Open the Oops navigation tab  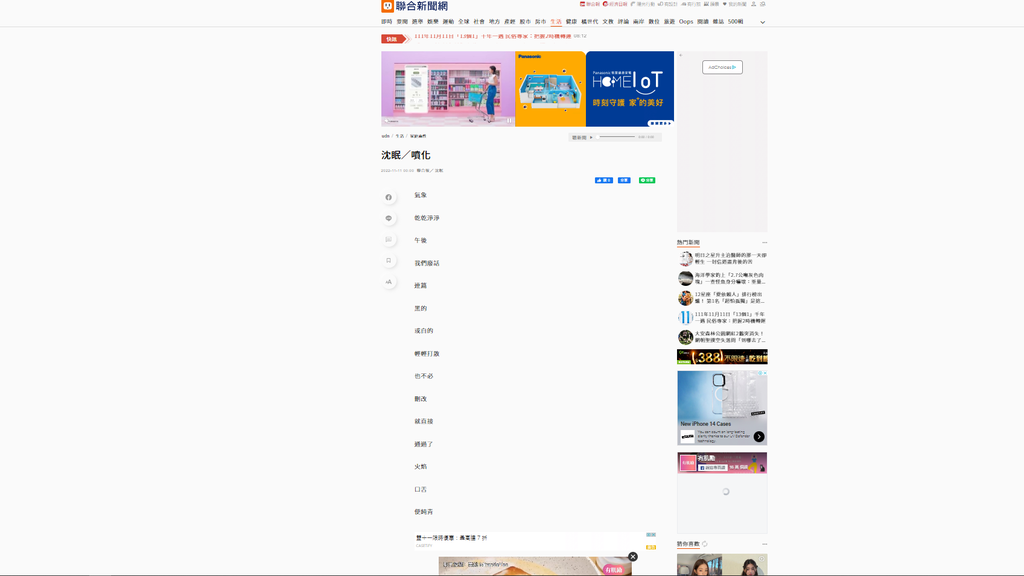686,21
